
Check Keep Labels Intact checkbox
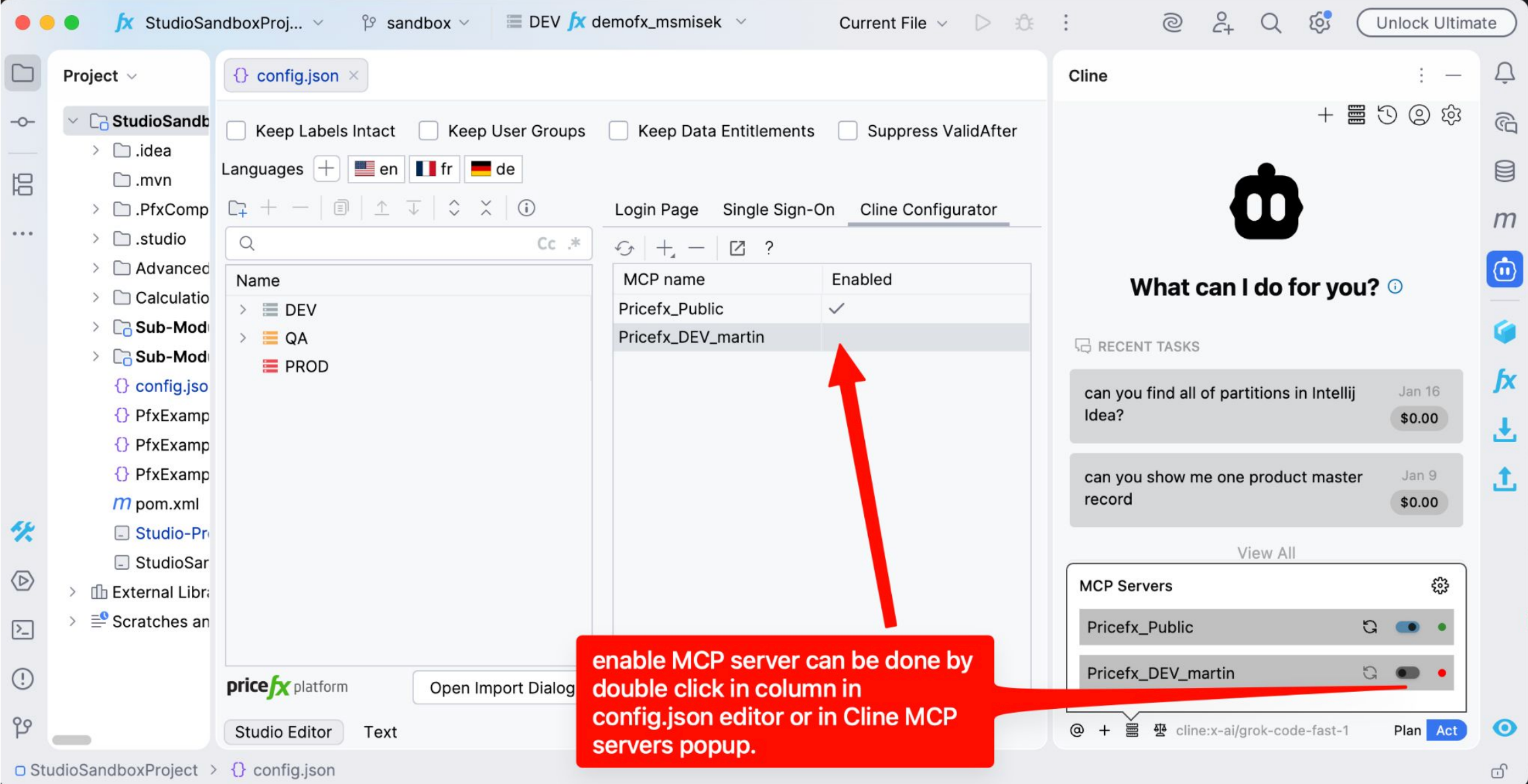[x=237, y=131]
